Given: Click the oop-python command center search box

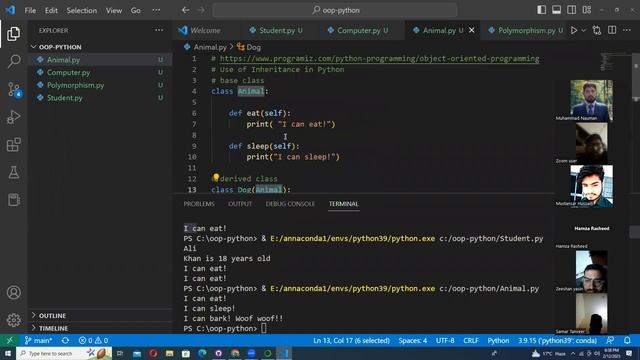Looking at the screenshot, I should point(335,10).
